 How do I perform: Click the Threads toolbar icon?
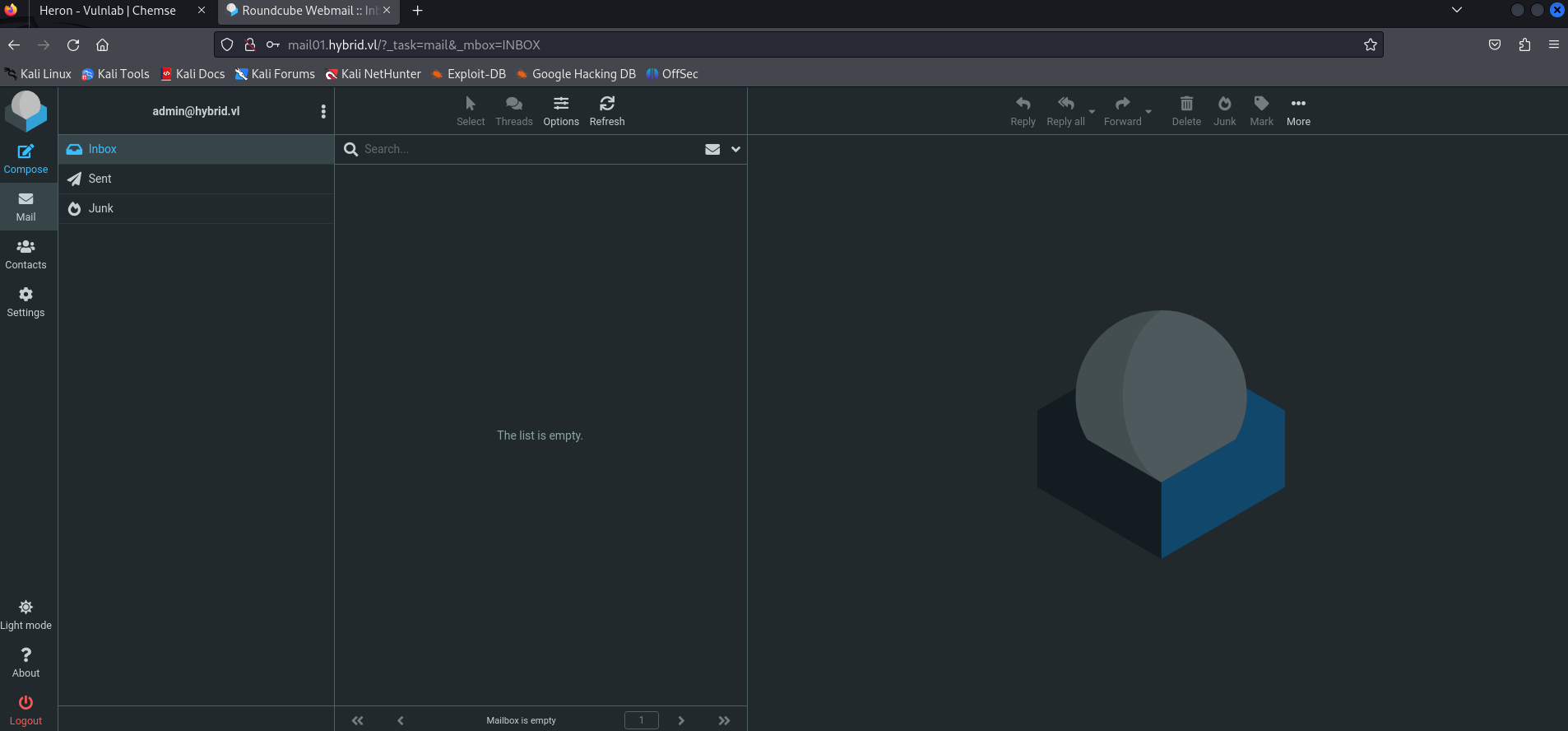(x=514, y=110)
